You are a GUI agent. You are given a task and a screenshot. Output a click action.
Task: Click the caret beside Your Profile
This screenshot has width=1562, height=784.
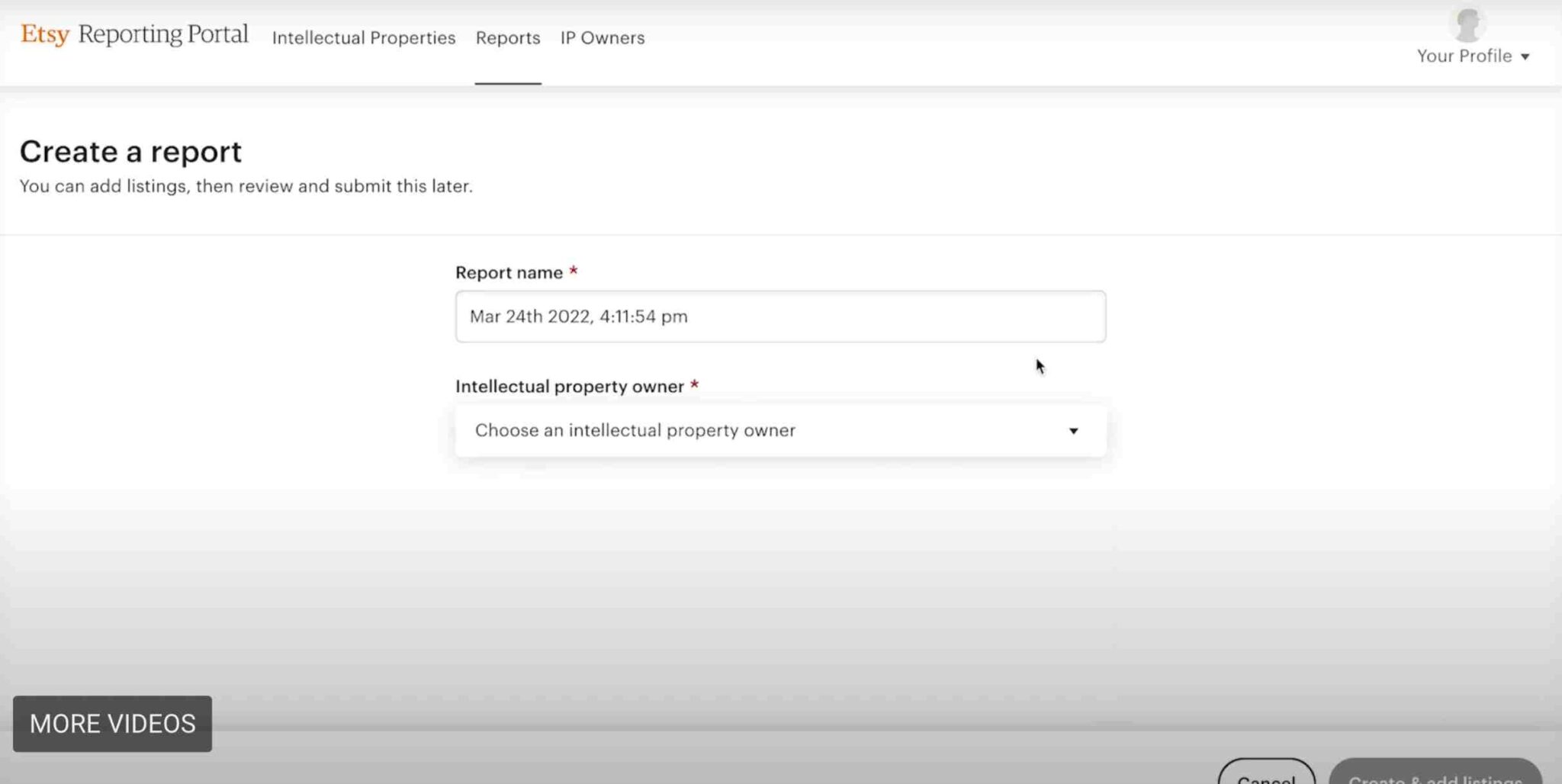tap(1525, 57)
